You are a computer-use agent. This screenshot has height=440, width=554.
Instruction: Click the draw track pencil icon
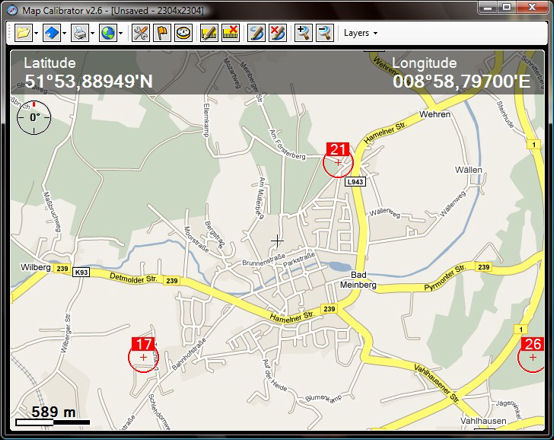click(256, 33)
